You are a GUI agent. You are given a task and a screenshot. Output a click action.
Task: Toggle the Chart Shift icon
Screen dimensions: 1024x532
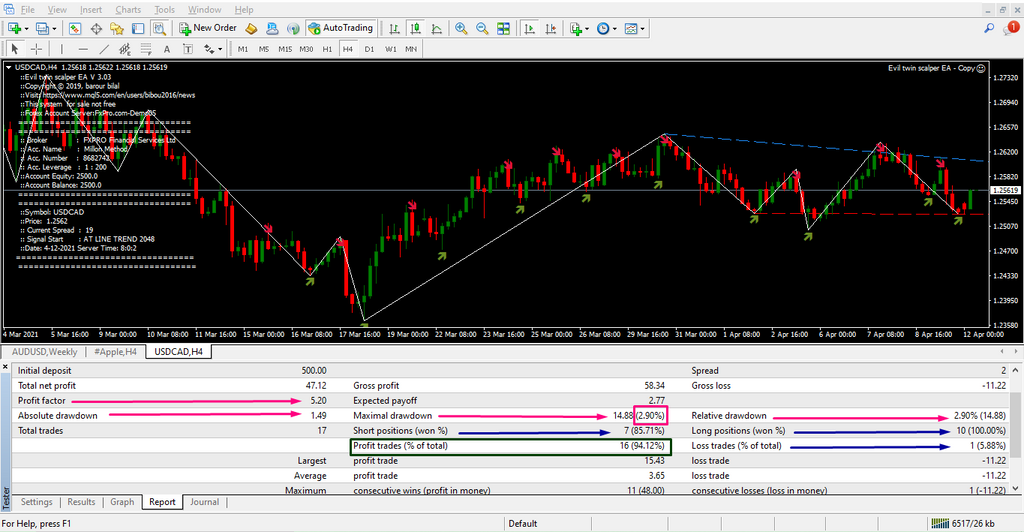551,28
